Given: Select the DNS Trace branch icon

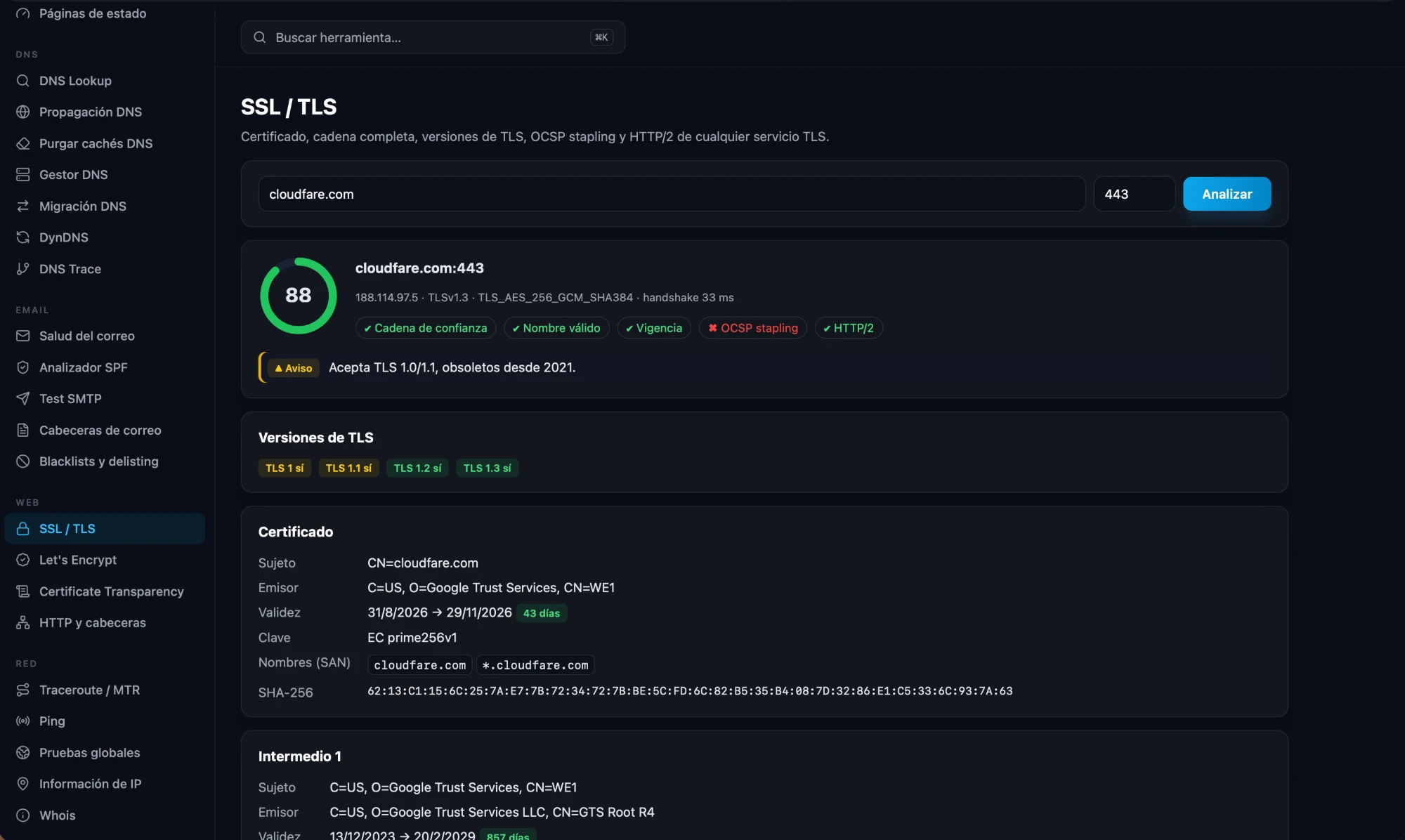Looking at the screenshot, I should [23, 268].
